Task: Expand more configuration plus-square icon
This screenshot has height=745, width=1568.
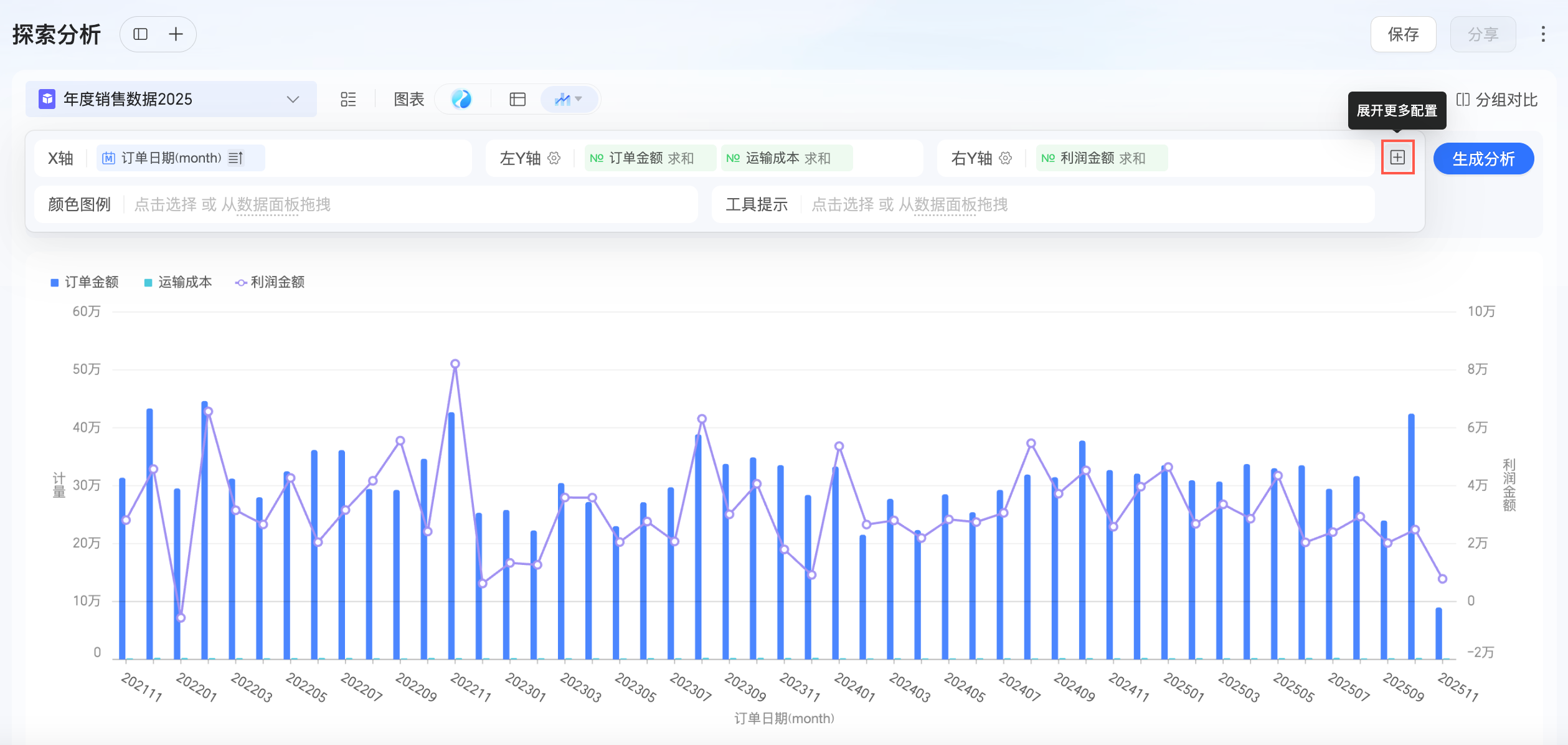Action: (1397, 158)
